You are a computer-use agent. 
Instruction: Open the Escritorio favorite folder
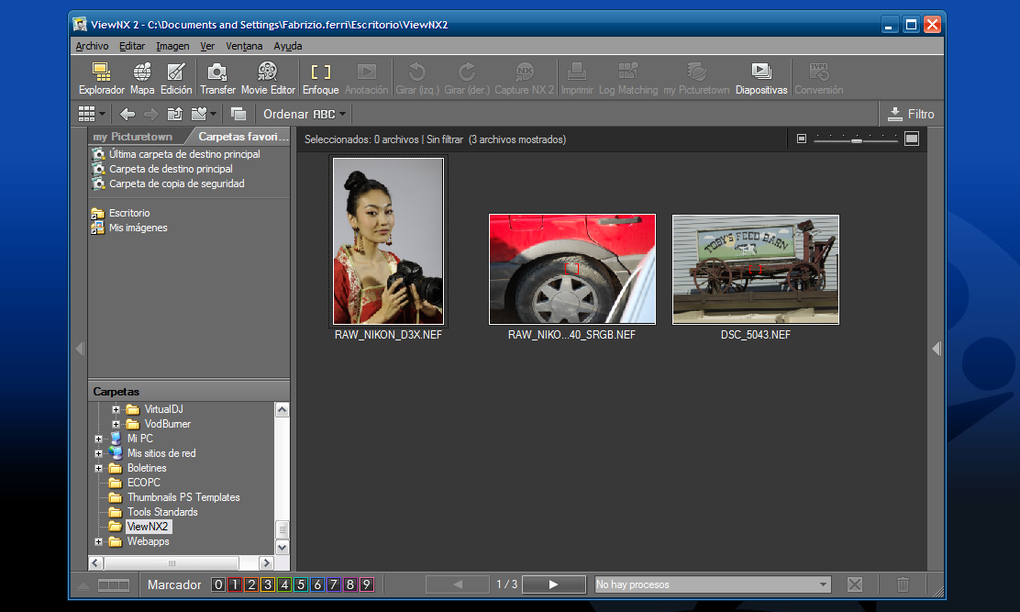tap(121, 213)
